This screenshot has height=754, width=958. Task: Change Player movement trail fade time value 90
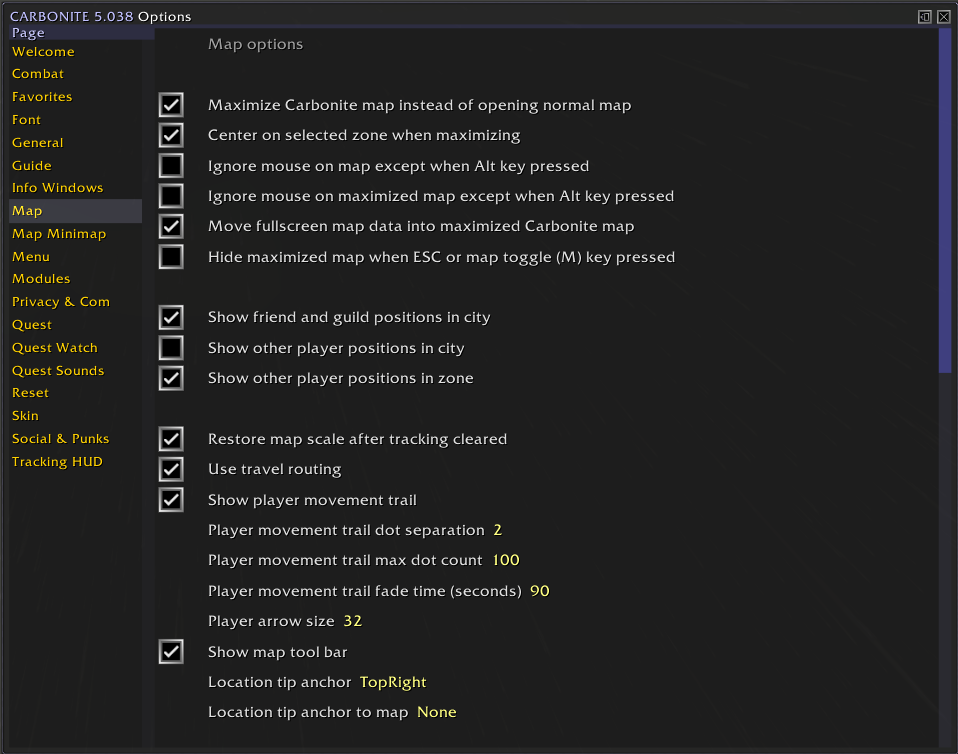tap(540, 591)
